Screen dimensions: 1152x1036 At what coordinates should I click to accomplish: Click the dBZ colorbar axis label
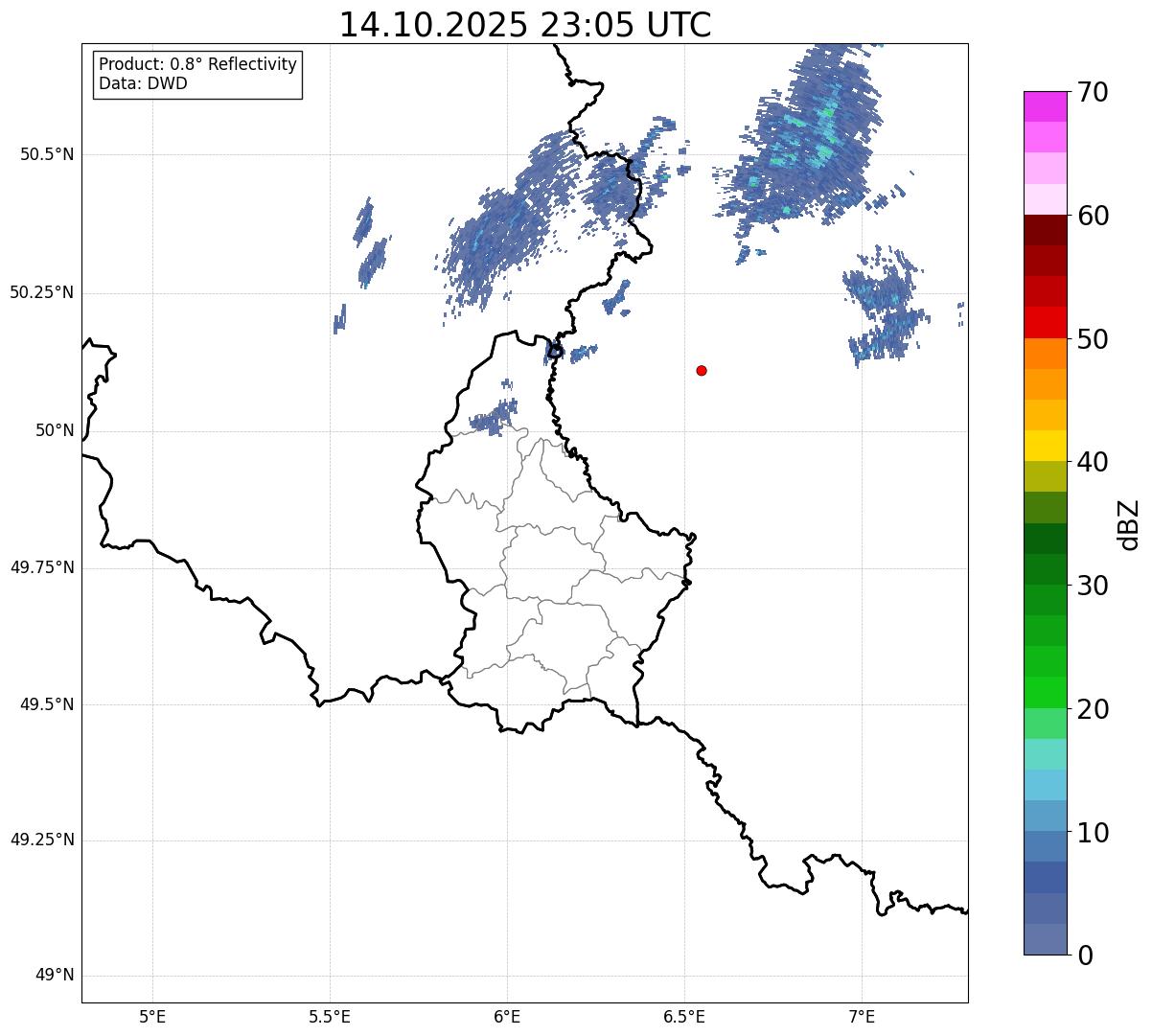coord(1129,523)
